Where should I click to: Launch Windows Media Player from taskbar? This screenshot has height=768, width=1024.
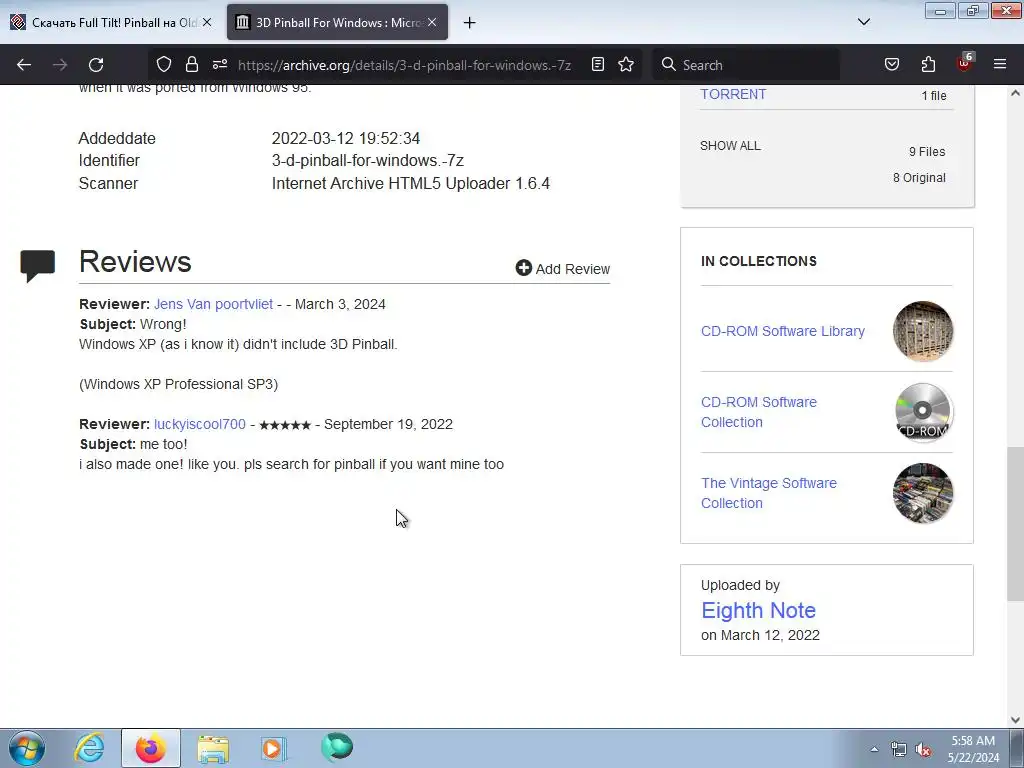tap(273, 748)
